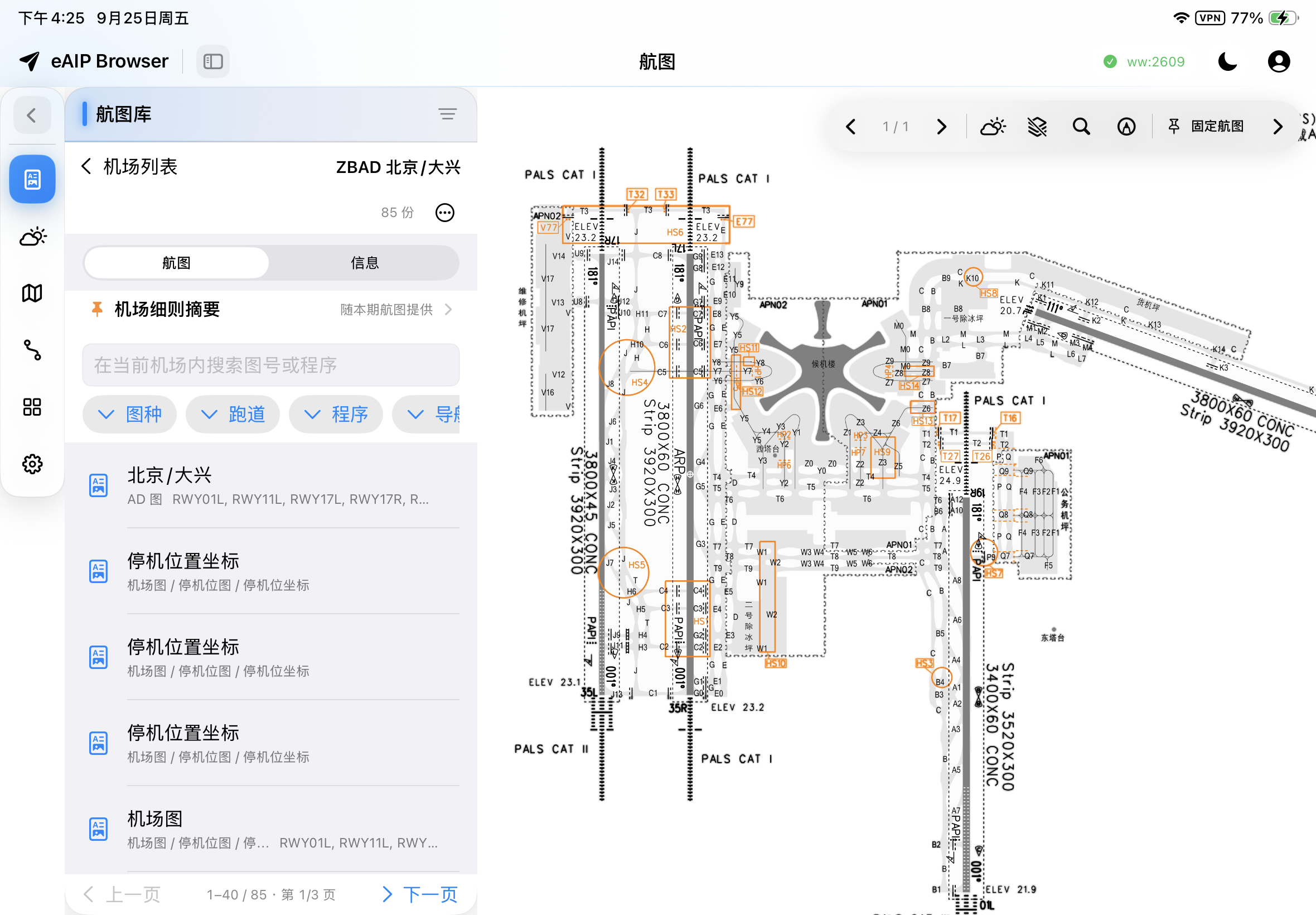Open the settings gear sidebar icon
Image resolution: width=1316 pixels, height=915 pixels.
[32, 464]
